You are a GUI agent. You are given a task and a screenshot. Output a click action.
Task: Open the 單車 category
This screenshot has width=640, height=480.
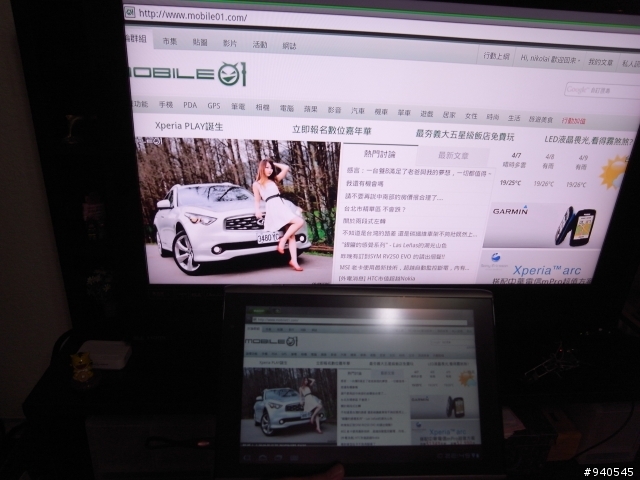[404, 113]
